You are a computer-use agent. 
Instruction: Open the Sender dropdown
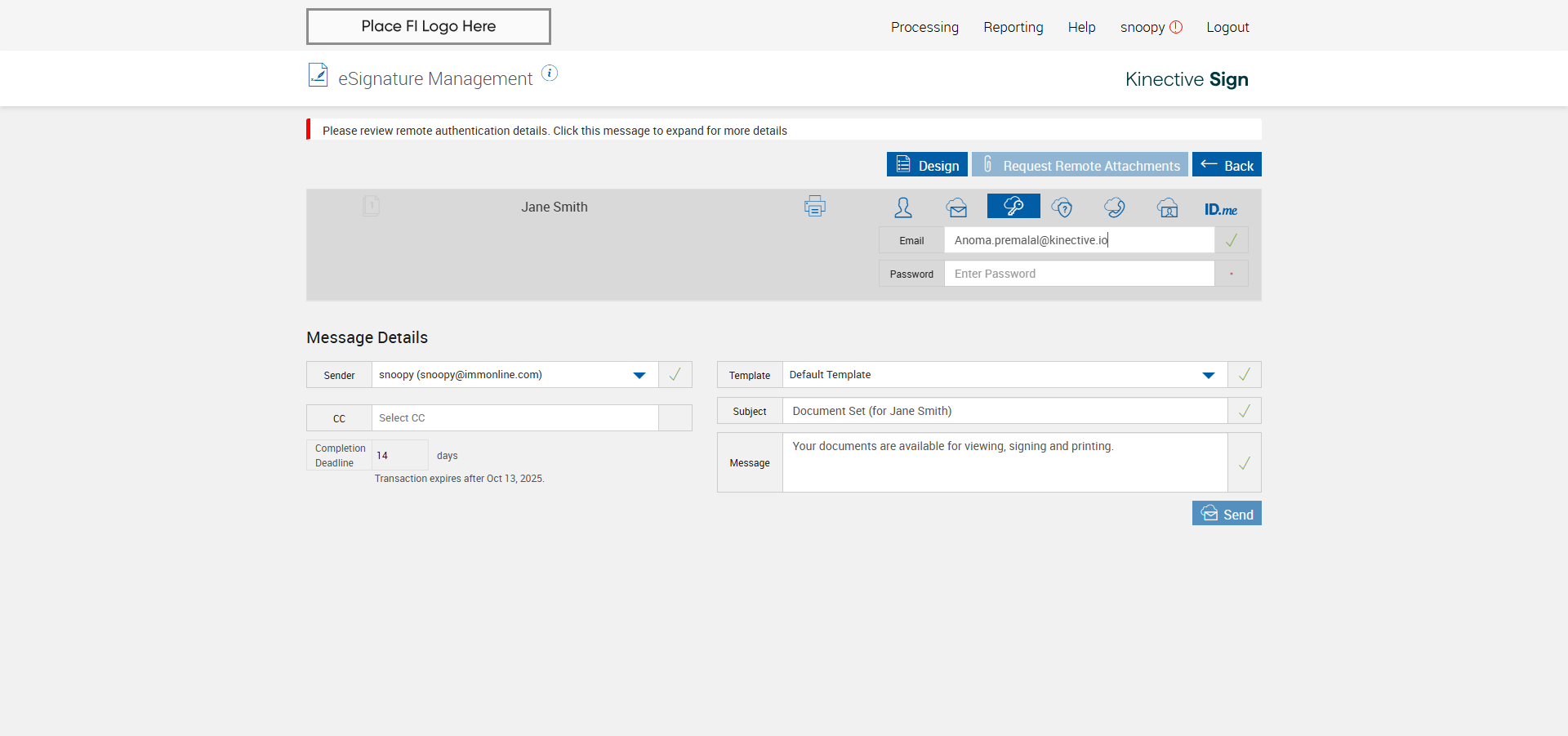click(639, 375)
